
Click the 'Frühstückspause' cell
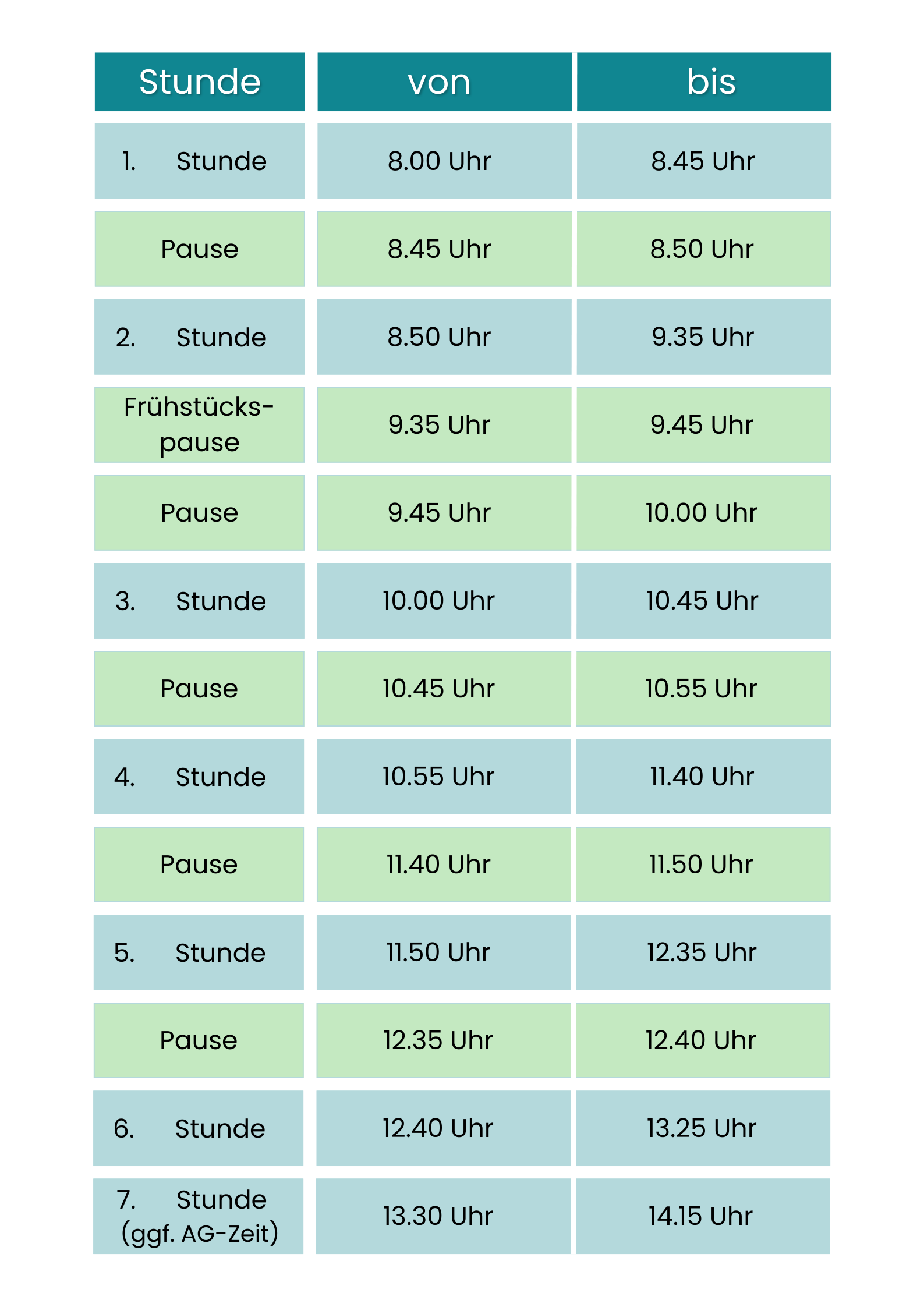click(200, 425)
